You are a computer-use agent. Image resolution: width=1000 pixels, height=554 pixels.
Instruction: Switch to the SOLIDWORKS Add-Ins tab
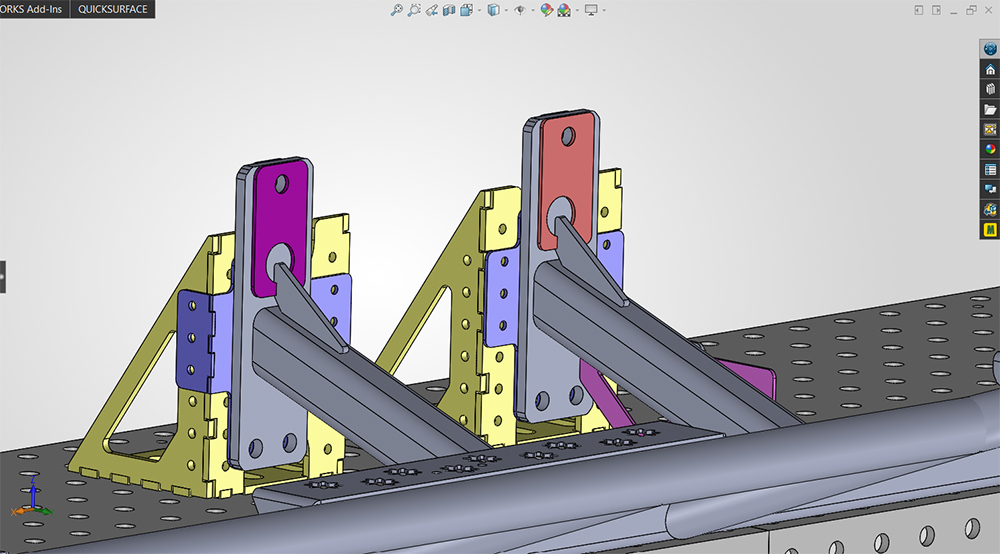(x=34, y=9)
